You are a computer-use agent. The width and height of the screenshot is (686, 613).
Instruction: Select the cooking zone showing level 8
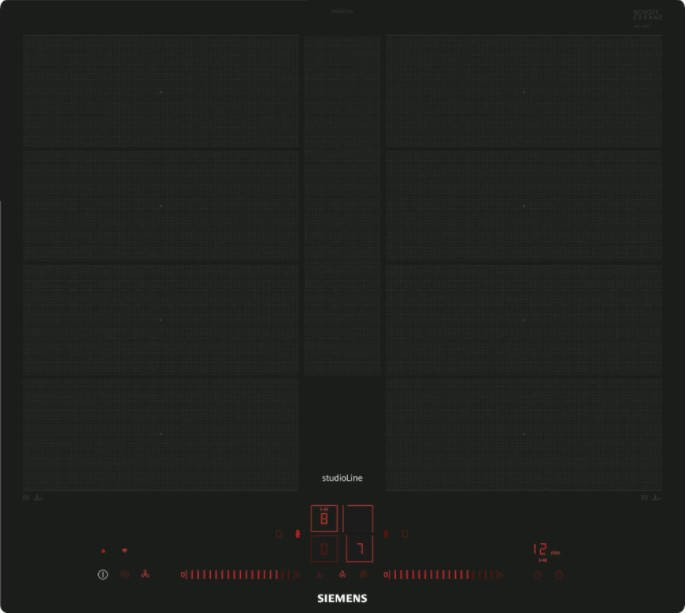coord(324,519)
